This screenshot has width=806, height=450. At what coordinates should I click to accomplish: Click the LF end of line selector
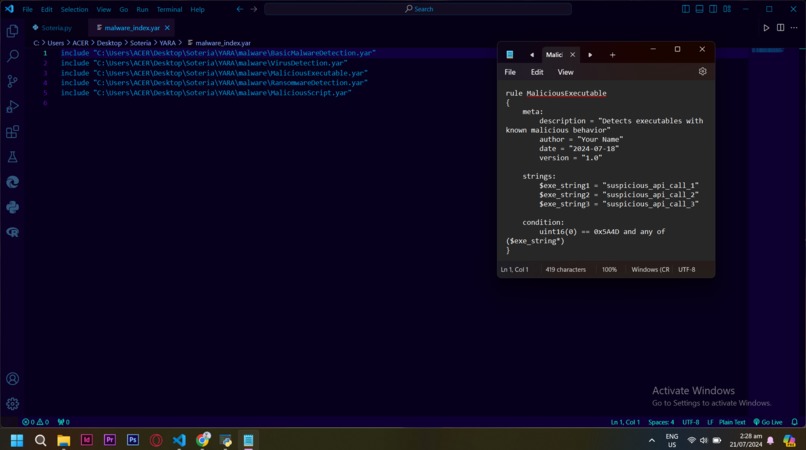point(710,422)
